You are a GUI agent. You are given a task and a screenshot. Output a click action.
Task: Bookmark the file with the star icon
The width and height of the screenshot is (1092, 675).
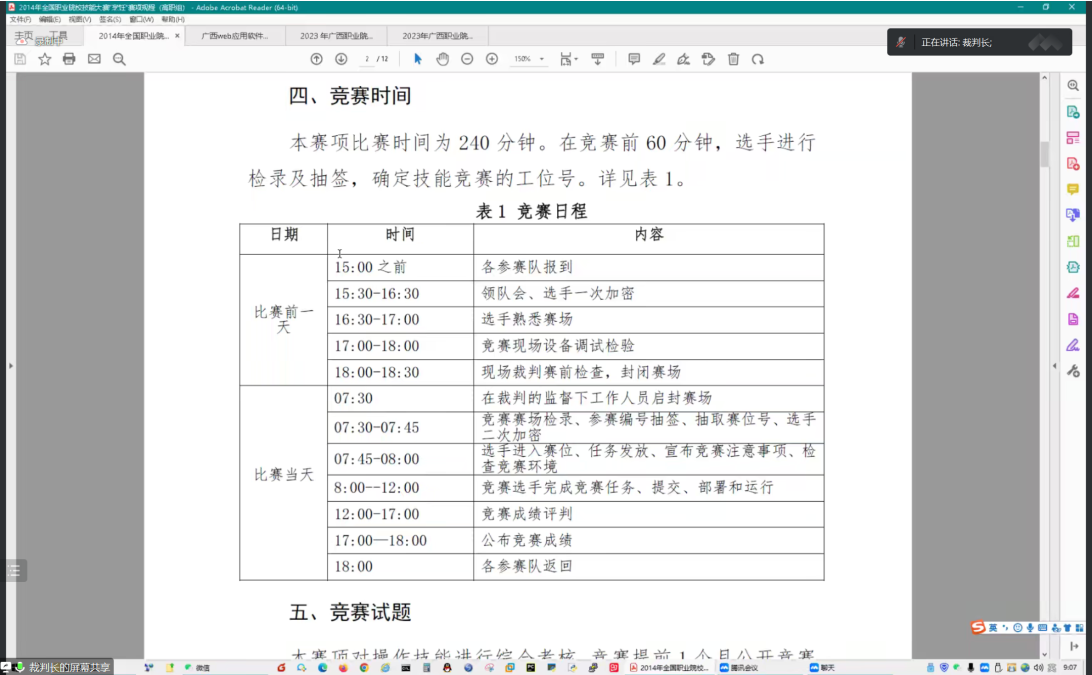(x=45, y=59)
